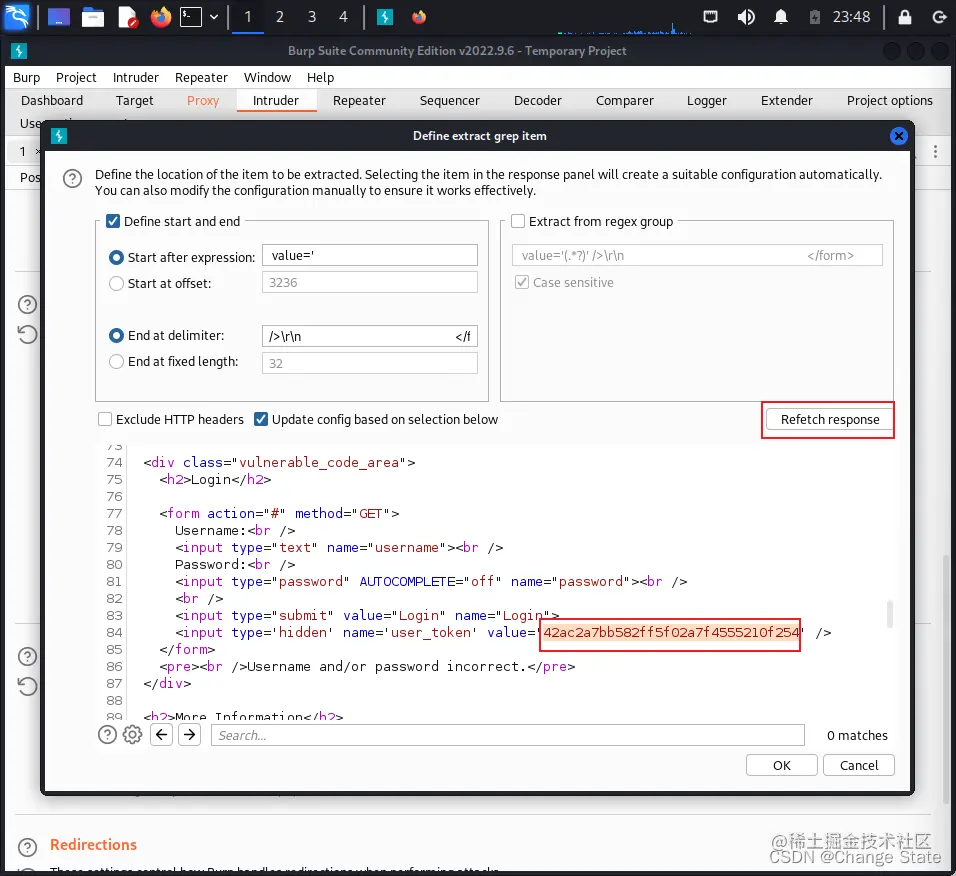Image resolution: width=956 pixels, height=876 pixels.
Task: Switch to the Comparer tab
Action: [624, 101]
